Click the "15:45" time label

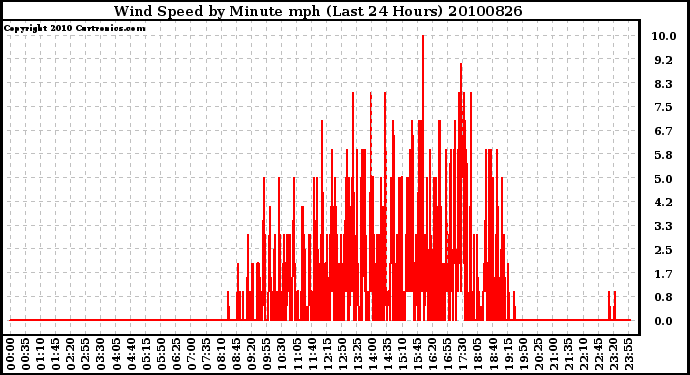[417, 354]
